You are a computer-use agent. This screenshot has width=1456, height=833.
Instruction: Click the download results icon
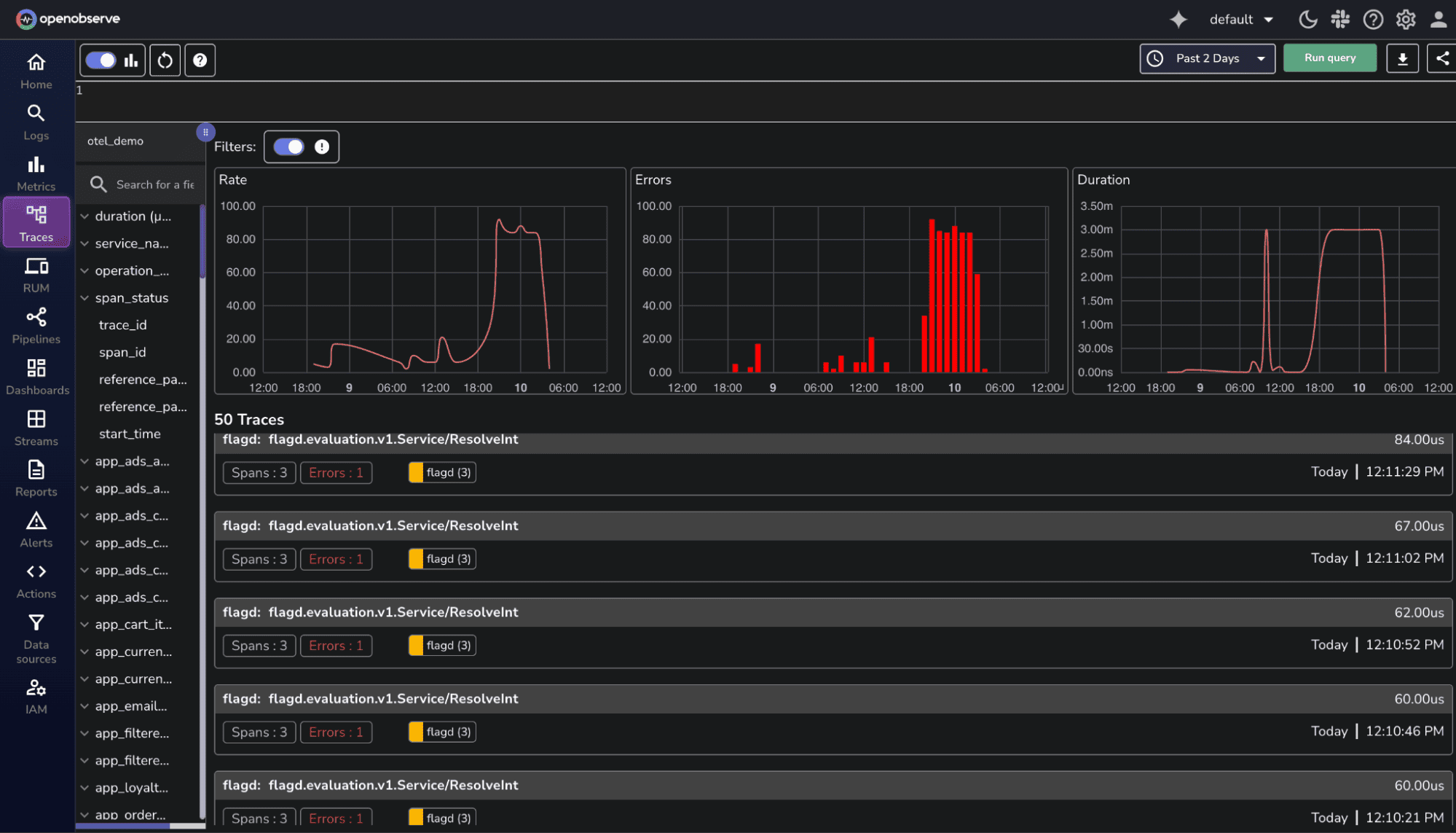pyautogui.click(x=1402, y=58)
